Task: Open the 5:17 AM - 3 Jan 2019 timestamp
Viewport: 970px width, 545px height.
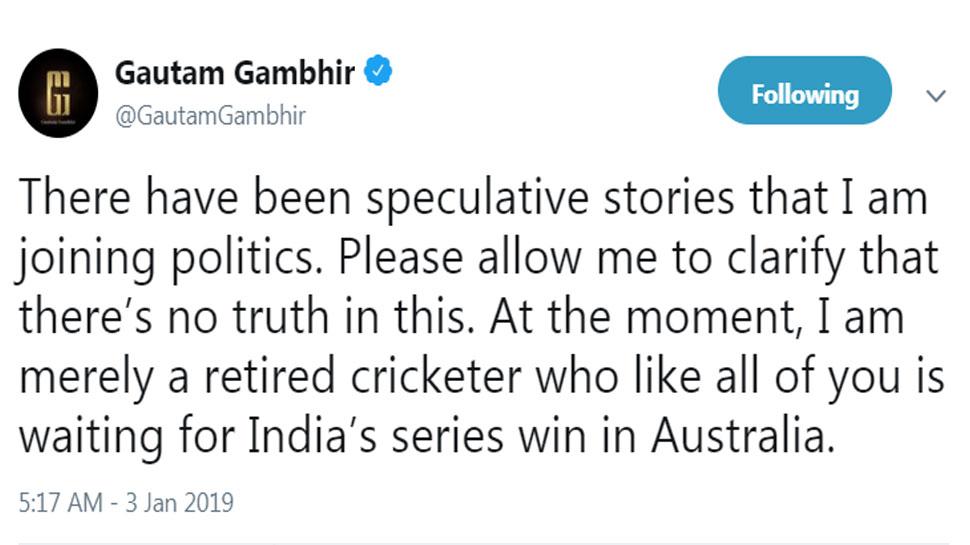Action: coord(126,502)
